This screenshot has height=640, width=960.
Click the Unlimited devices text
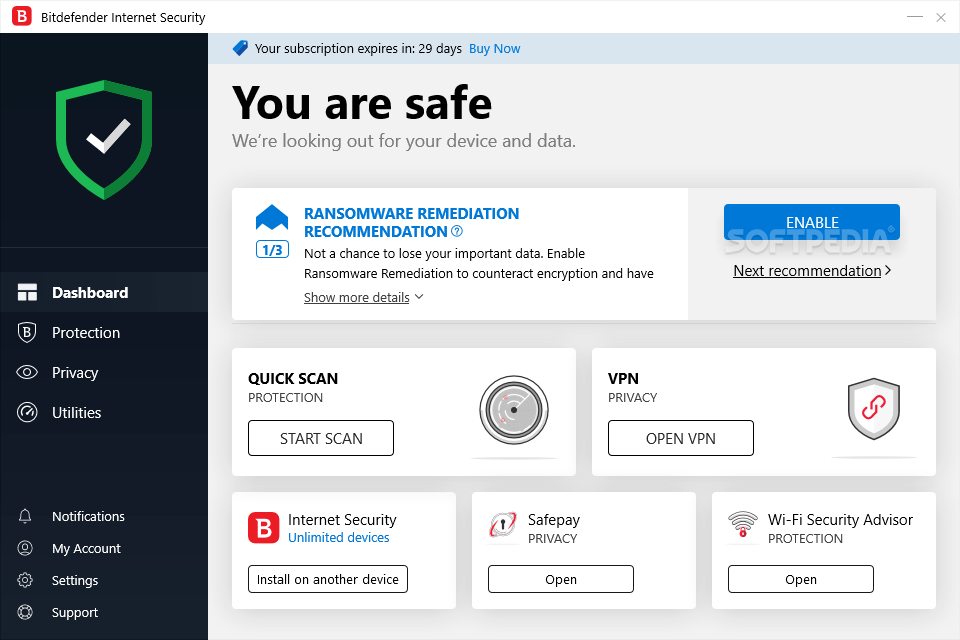(339, 537)
